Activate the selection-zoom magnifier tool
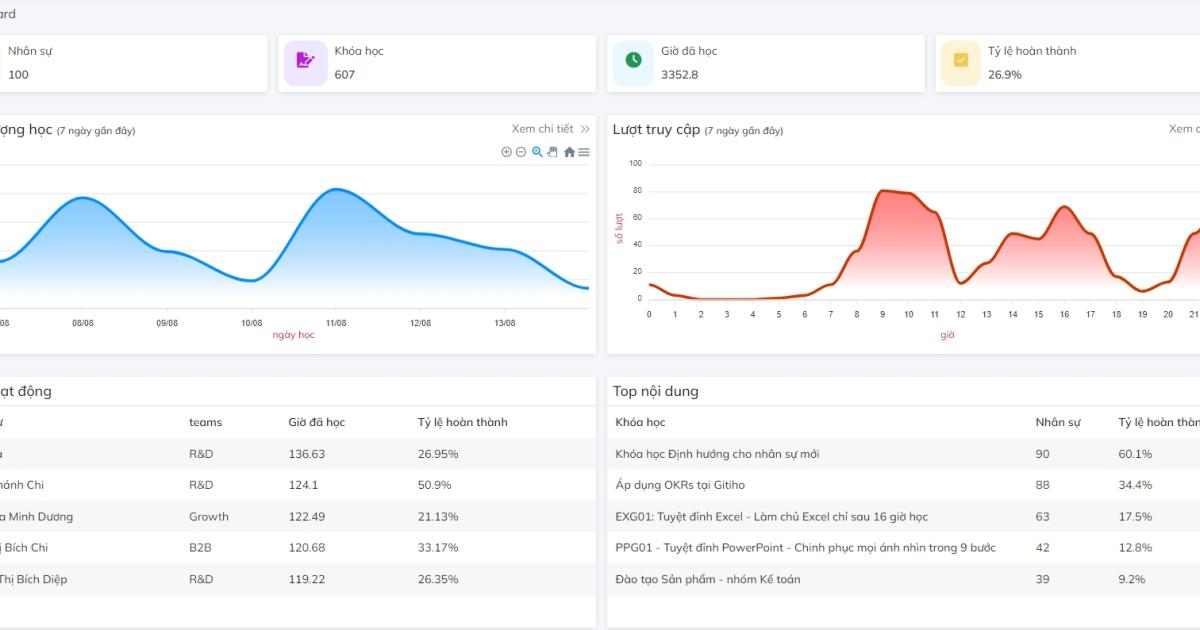The height and width of the screenshot is (630, 1200). click(537, 152)
